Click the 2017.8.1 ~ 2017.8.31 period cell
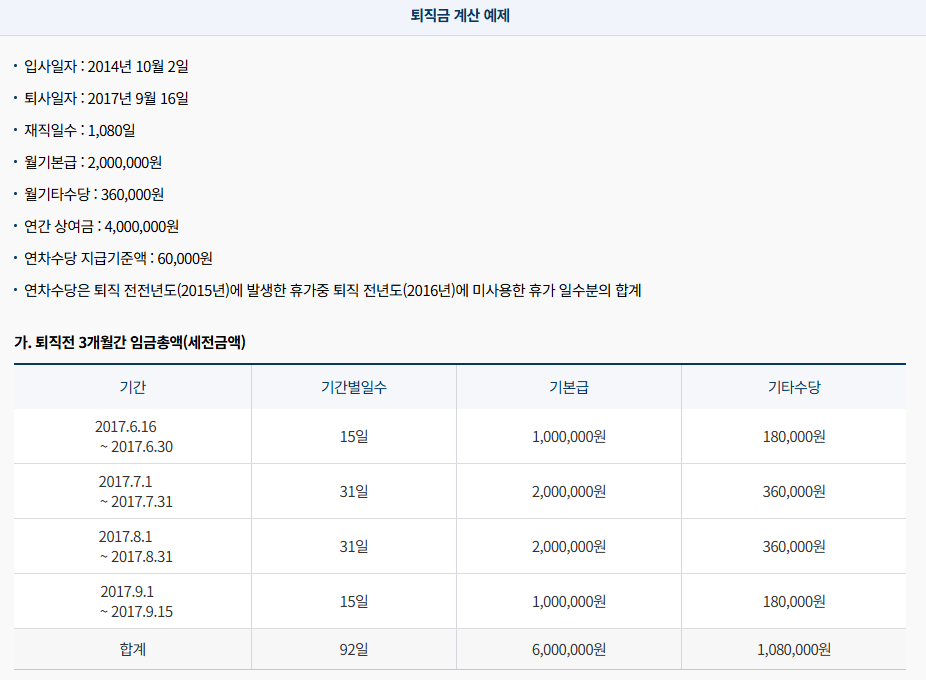Screen dimensions: 926x680 pos(135,546)
